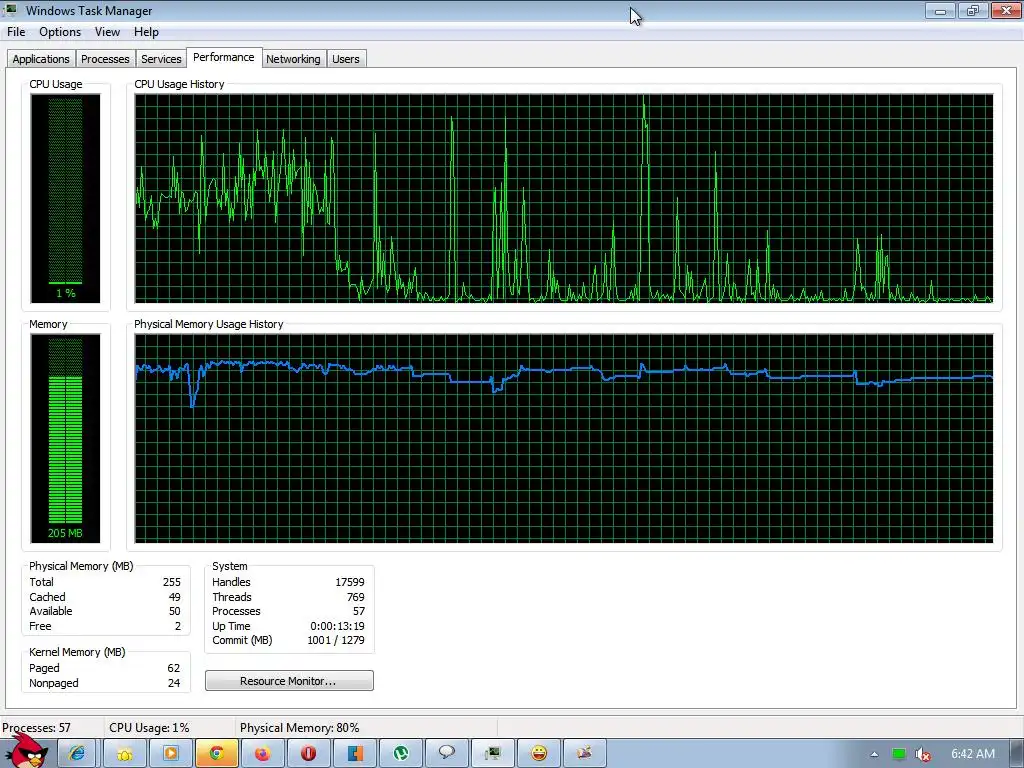
Task: Click the Threads value 769
Action: point(356,597)
